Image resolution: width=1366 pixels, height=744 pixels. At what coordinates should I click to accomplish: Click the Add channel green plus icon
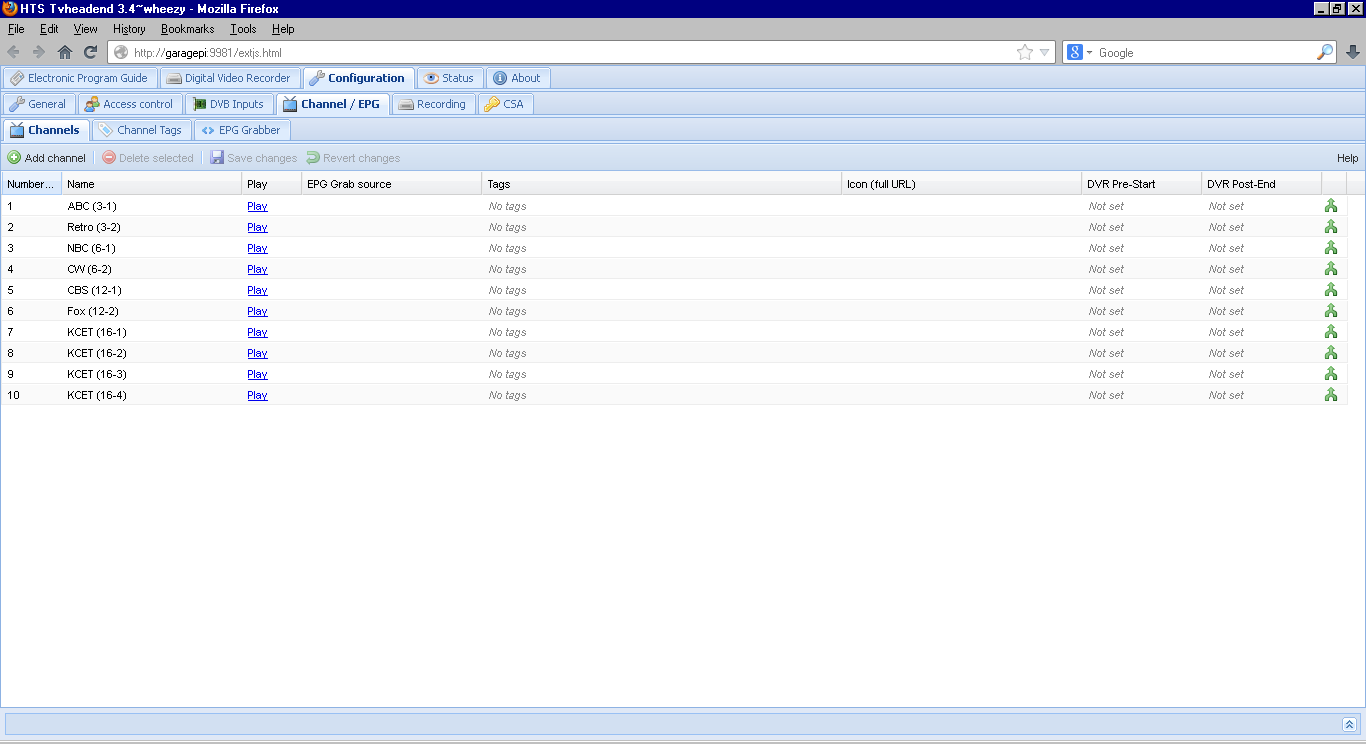click(15, 157)
